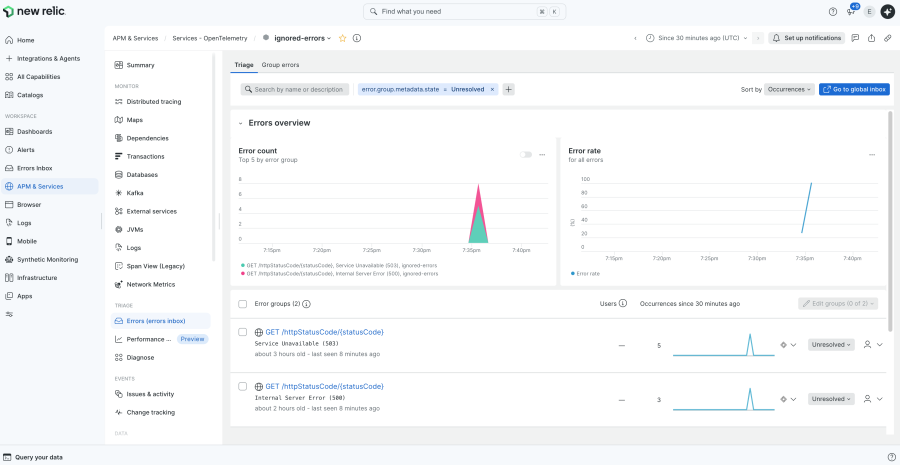Change Unresolved status for 500 error
900x465 pixels.
[831, 399]
